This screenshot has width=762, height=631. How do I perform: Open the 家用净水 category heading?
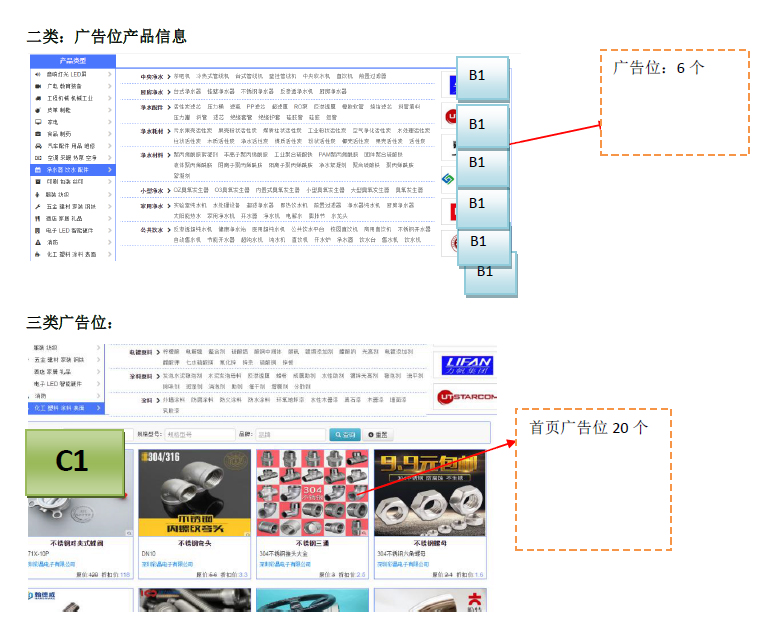point(152,207)
